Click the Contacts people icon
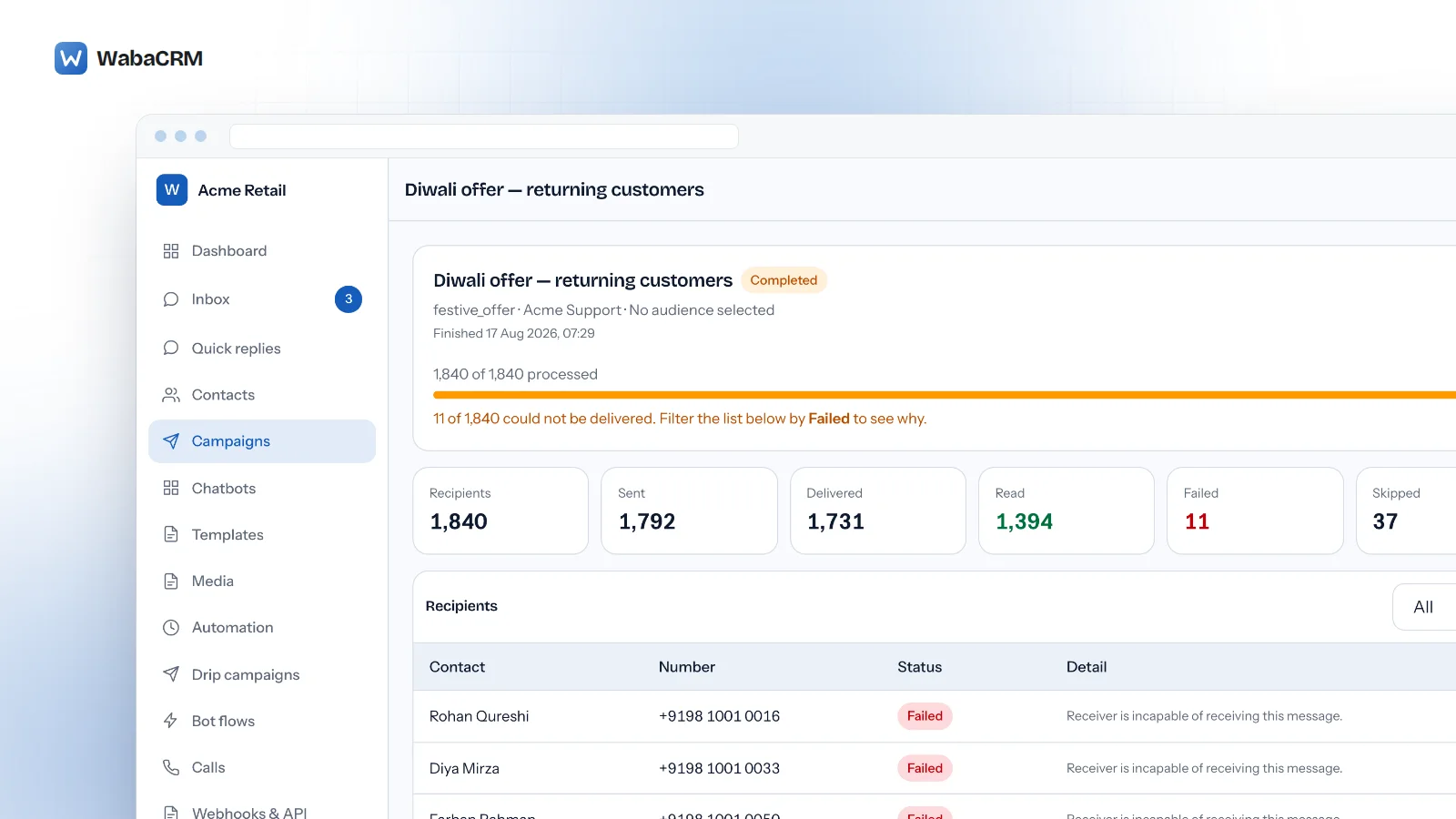The height and width of the screenshot is (819, 1456). coord(171,395)
